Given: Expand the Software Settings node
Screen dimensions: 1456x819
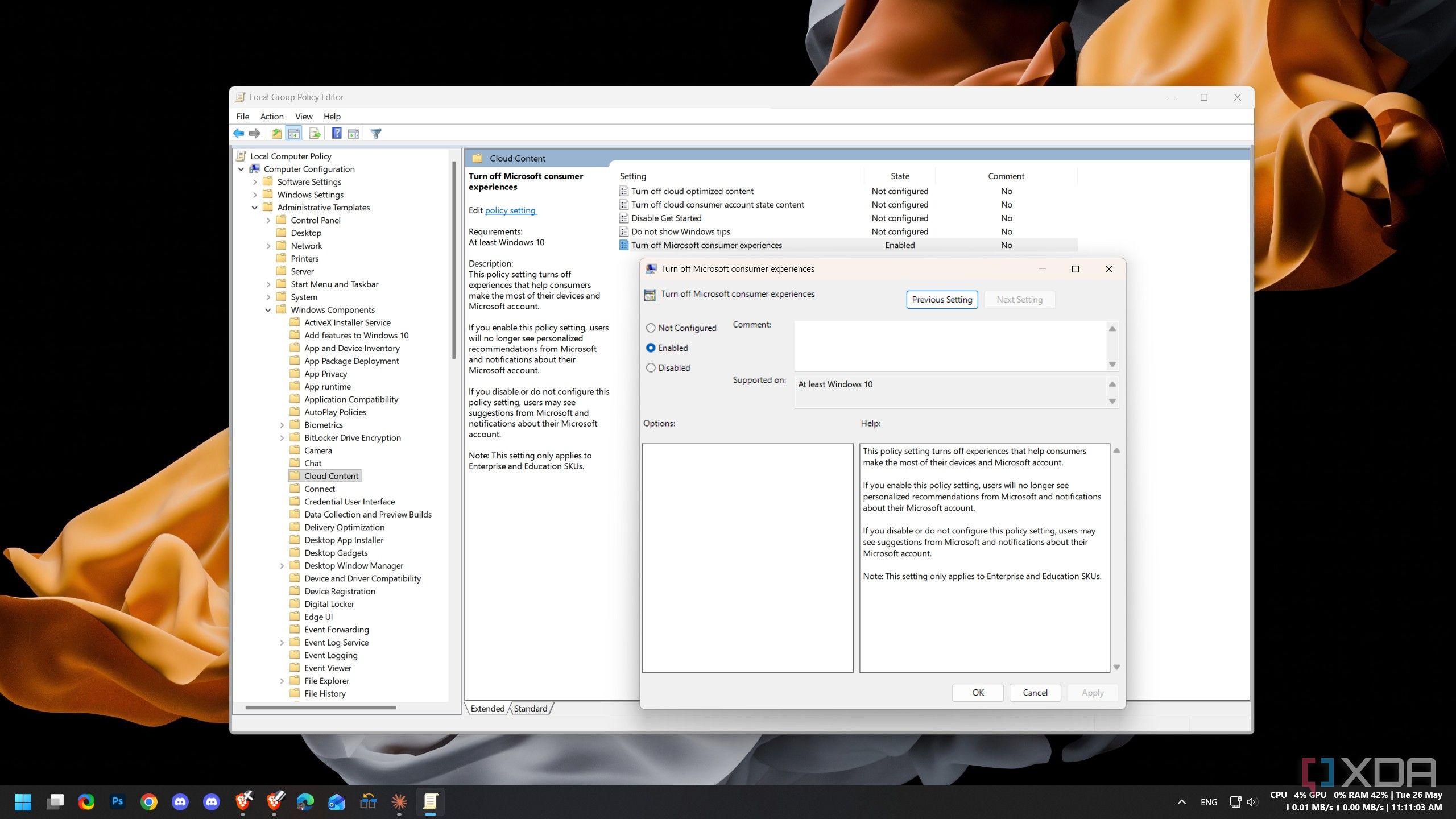Looking at the screenshot, I should 255,182.
